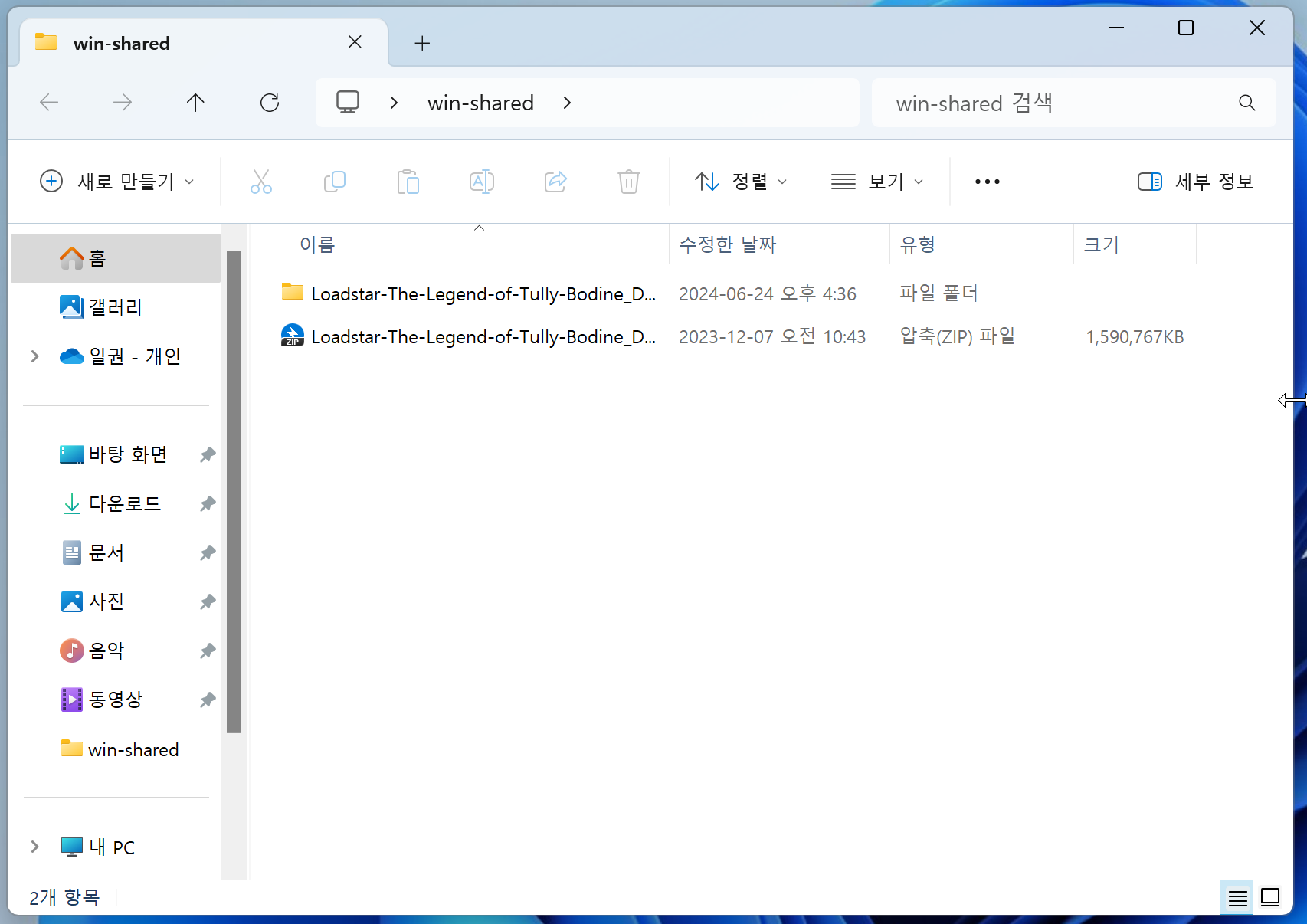The width and height of the screenshot is (1307, 924).
Task: Click pin icon next to 동영상
Action: click(x=208, y=700)
